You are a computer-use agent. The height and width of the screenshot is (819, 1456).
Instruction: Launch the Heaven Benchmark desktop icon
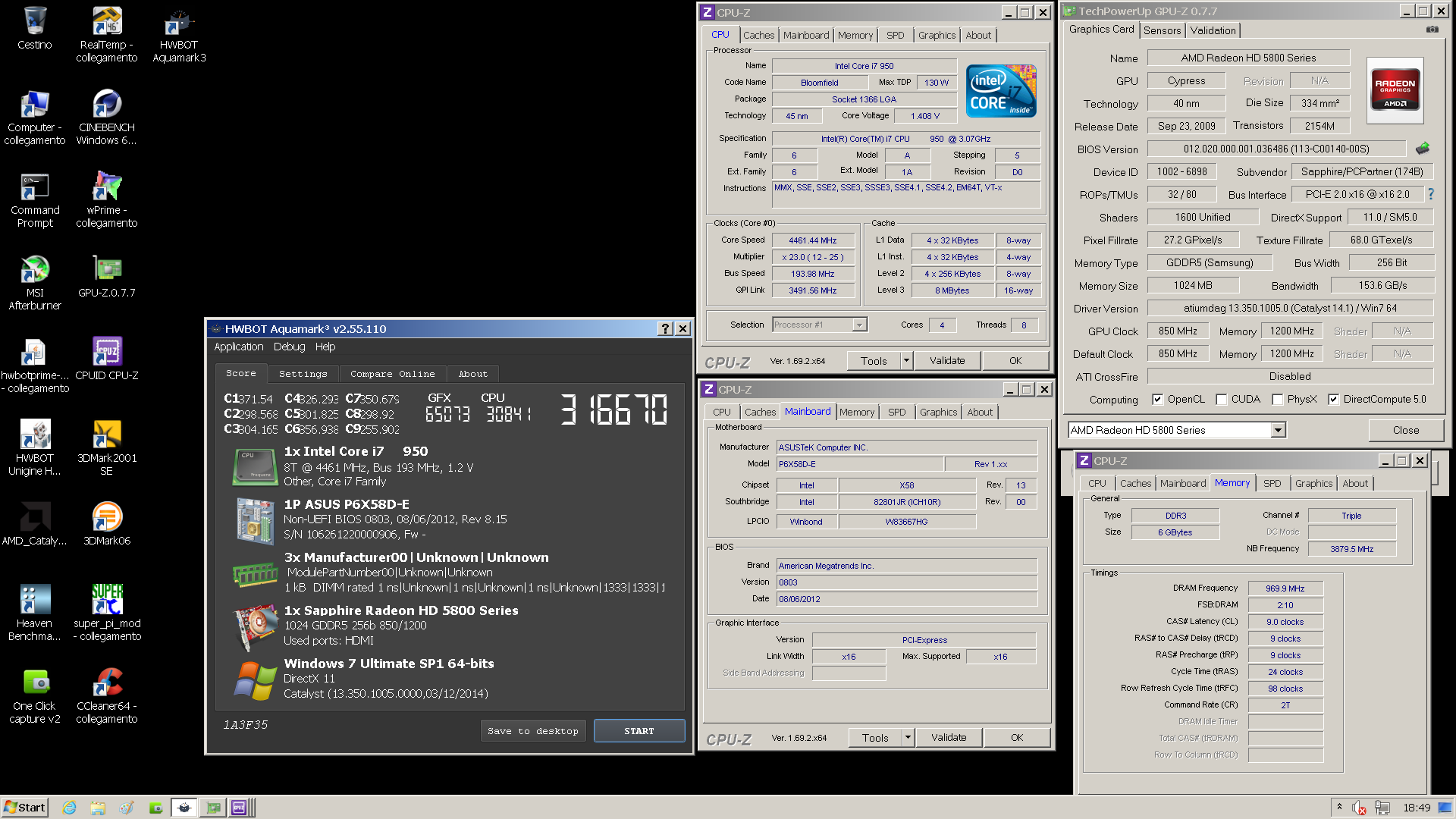pos(35,613)
